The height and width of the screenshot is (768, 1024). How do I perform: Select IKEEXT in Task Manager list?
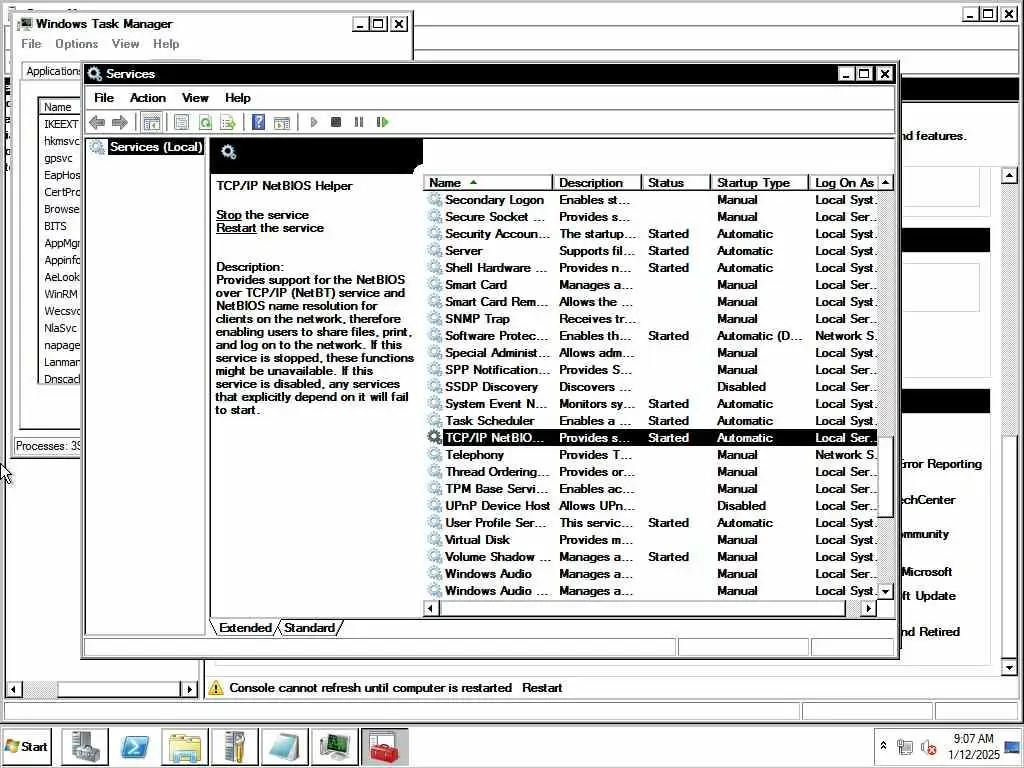pyautogui.click(x=61, y=124)
